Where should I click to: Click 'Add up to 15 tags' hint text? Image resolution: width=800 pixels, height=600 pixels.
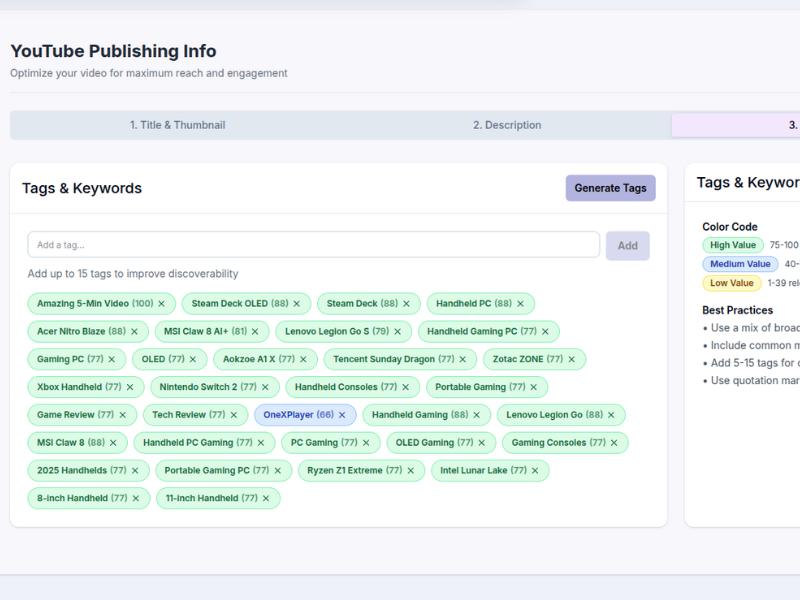(x=133, y=273)
